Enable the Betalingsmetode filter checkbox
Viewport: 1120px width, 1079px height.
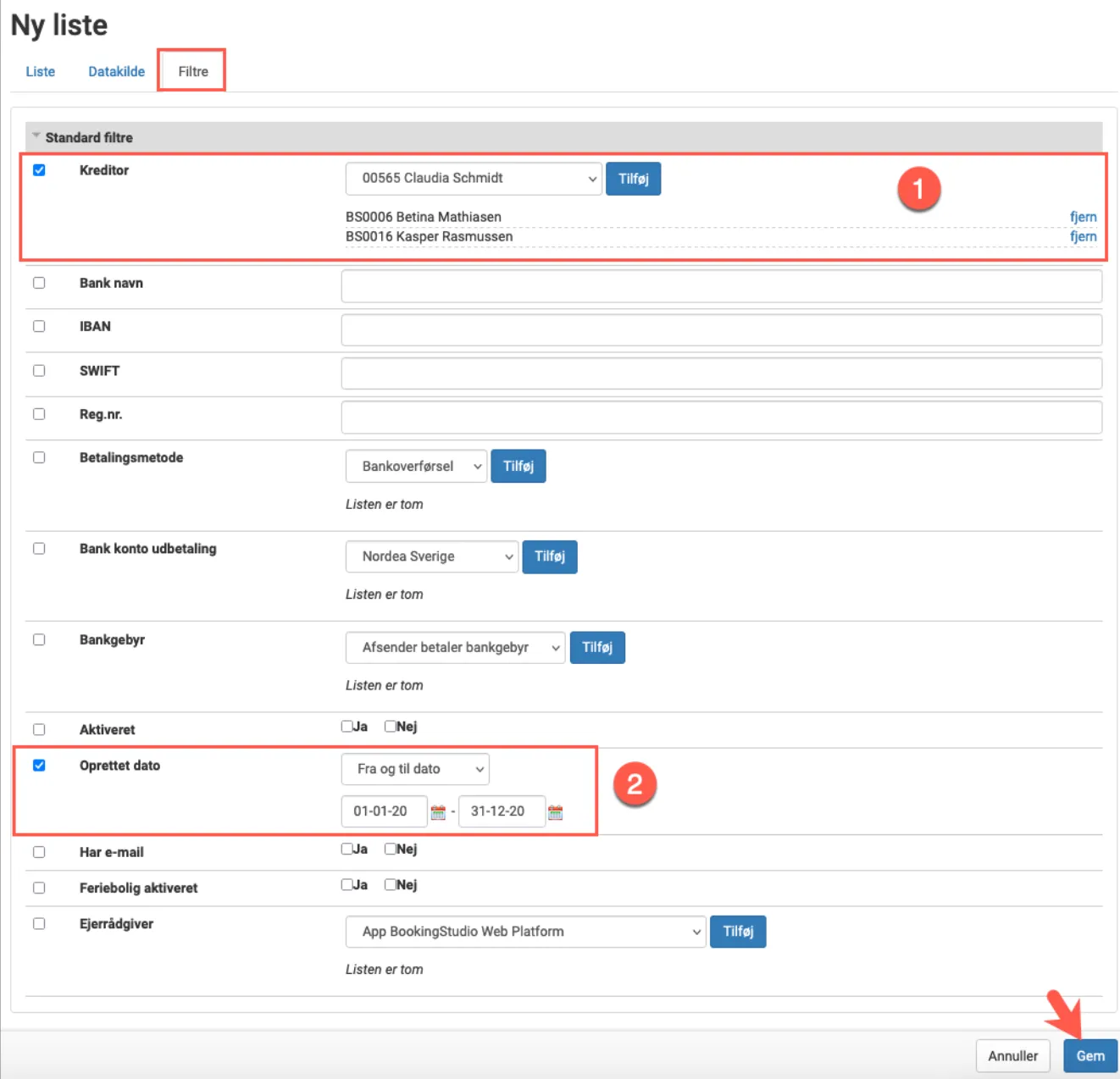39,457
